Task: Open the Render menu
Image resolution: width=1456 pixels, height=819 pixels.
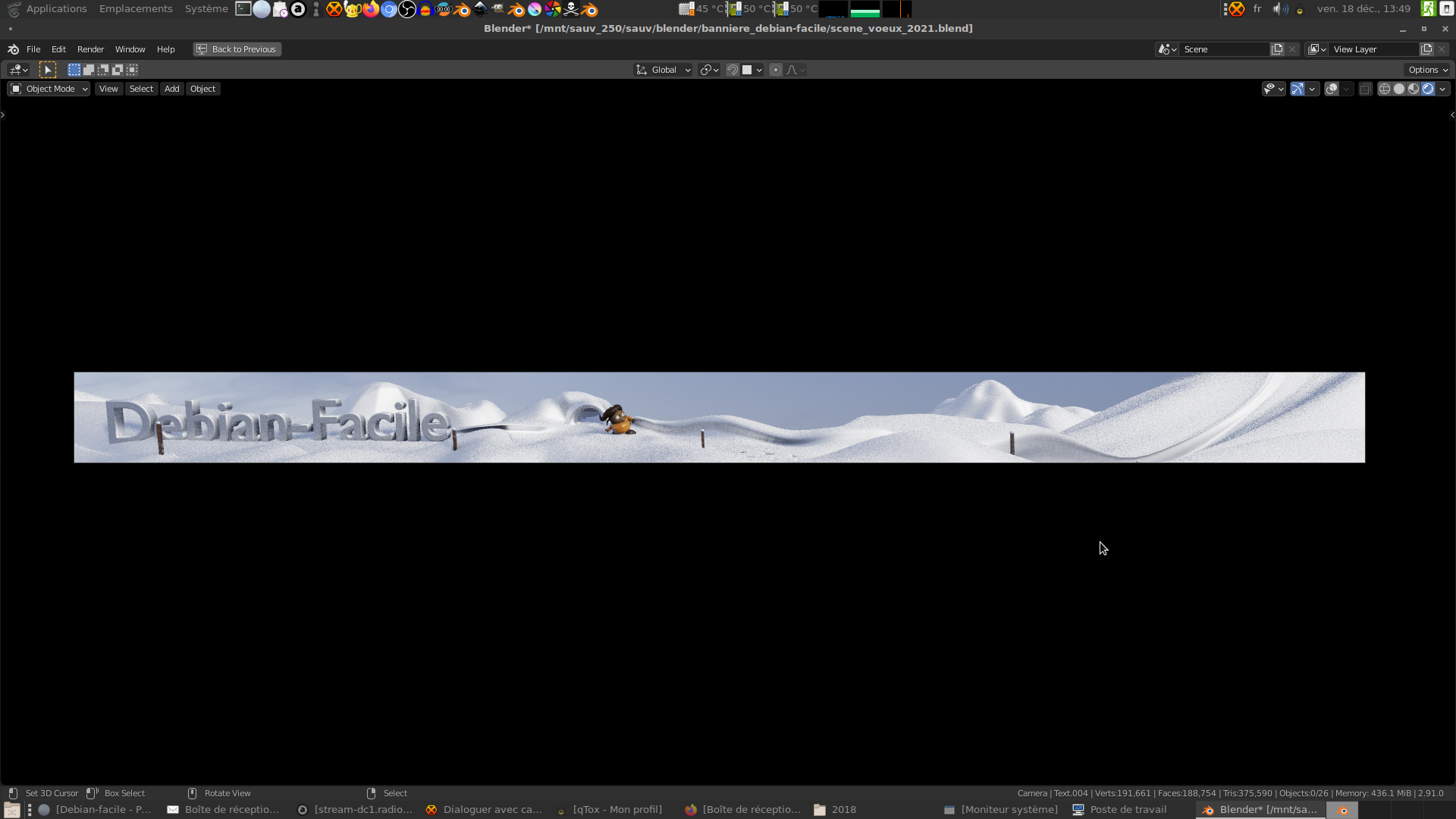Action: pyautogui.click(x=90, y=49)
